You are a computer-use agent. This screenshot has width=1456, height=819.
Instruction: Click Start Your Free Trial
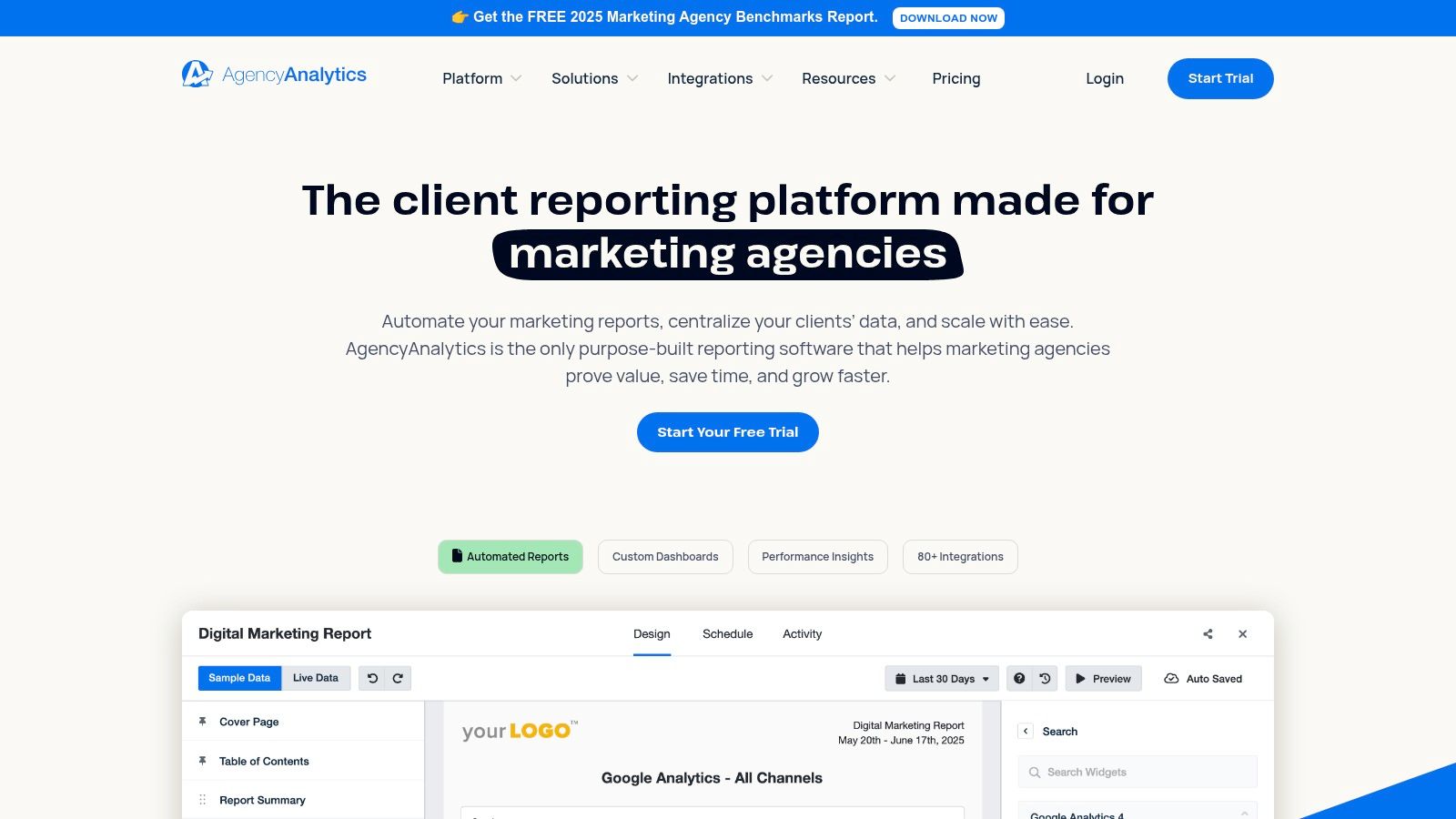tap(727, 432)
